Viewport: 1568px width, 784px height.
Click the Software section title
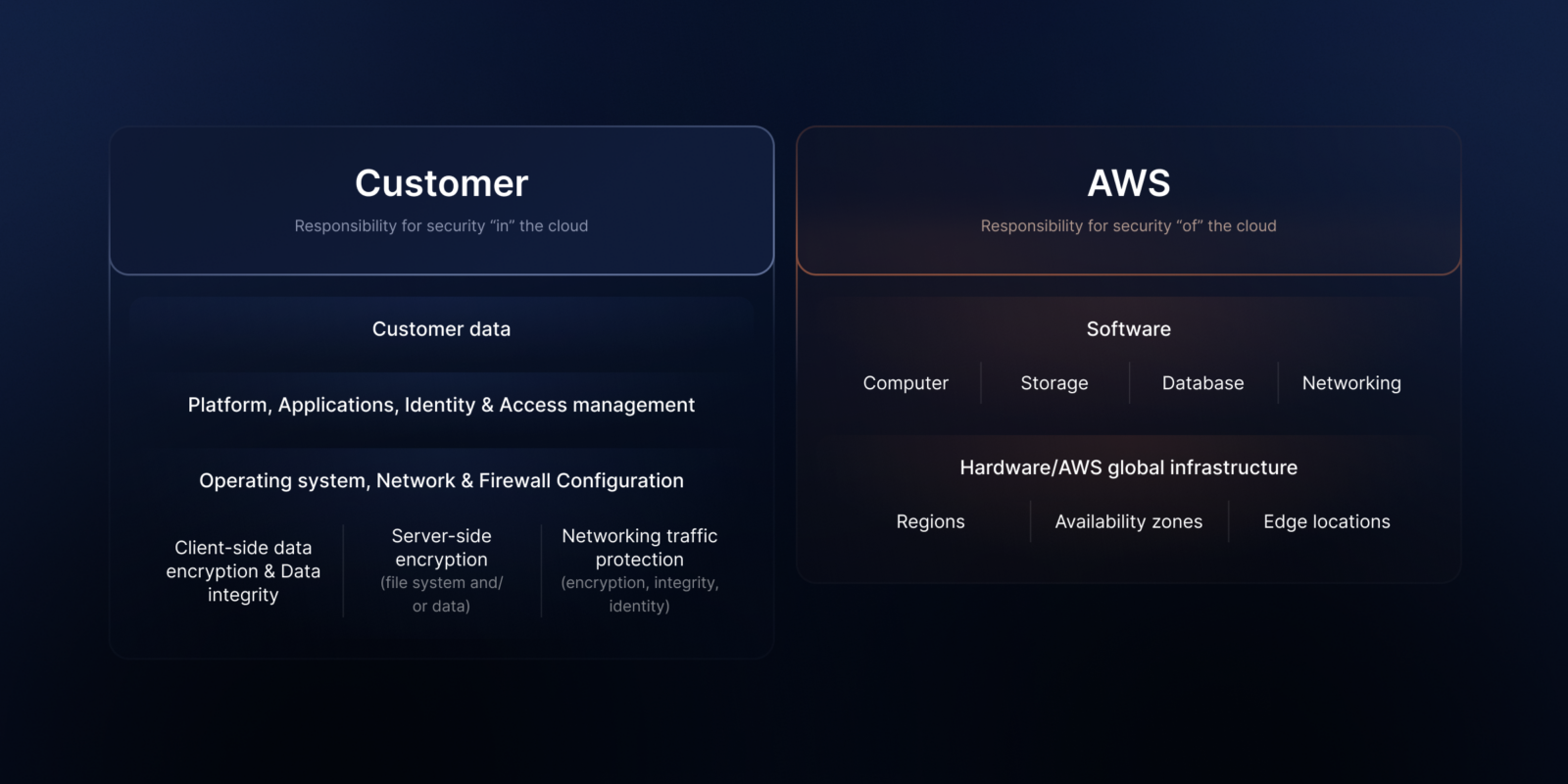pos(1128,329)
